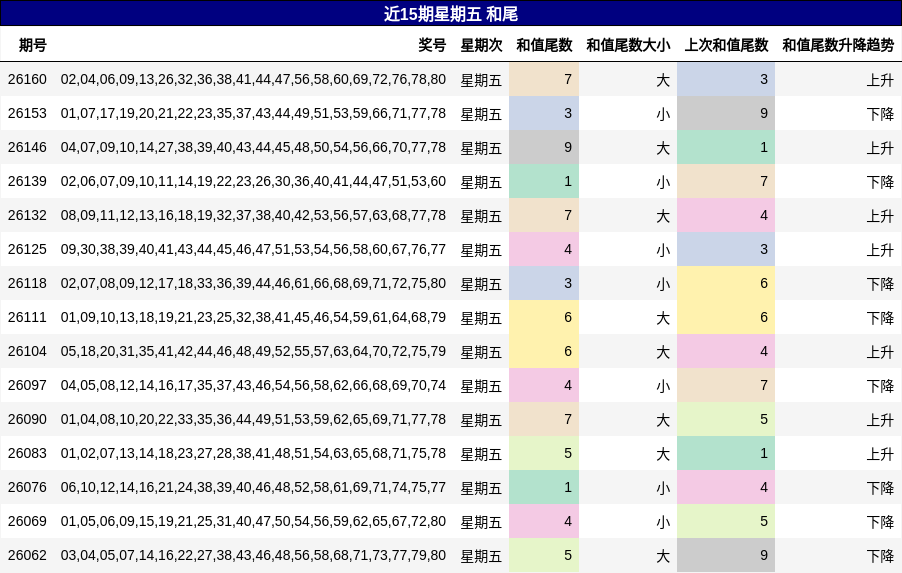Click 上次和值尾数 cell 5 in row 26090
Screen dimensions: 902x573
[726, 419]
